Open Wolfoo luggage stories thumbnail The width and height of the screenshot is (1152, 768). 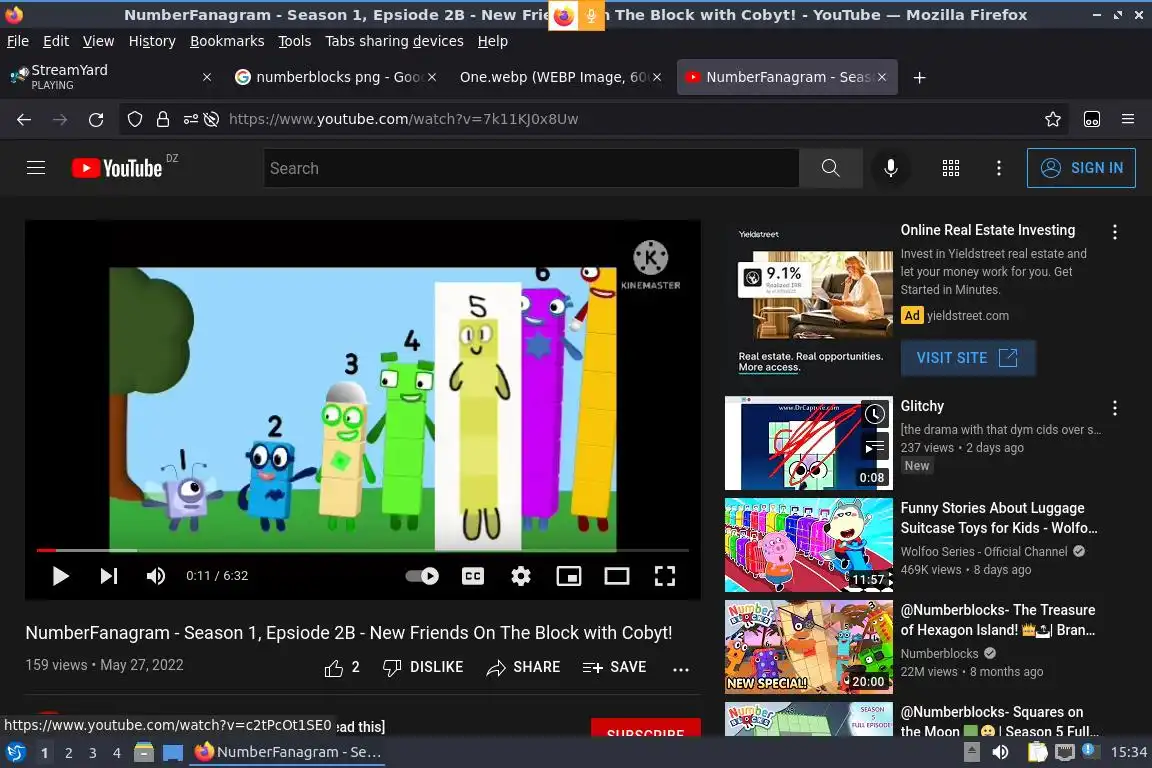coord(808,545)
